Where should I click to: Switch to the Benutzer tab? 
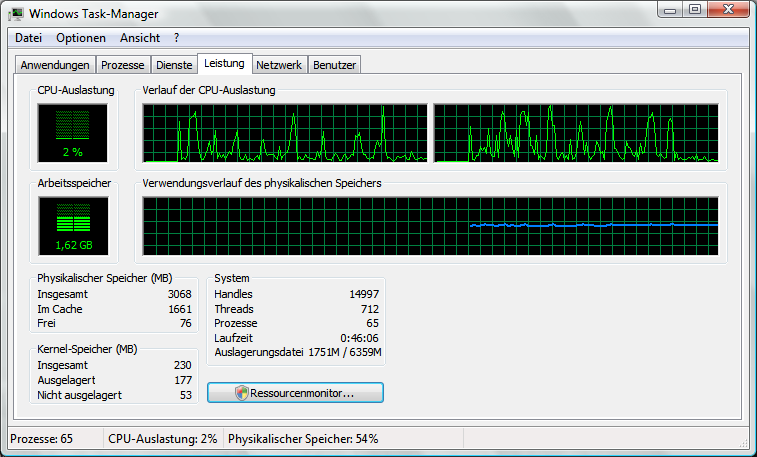coord(335,65)
